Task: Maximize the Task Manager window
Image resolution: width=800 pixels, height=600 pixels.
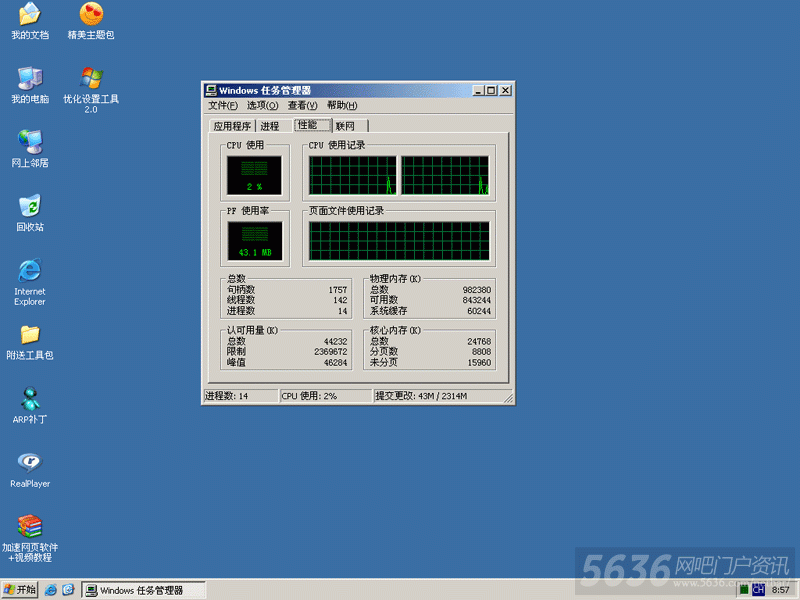Action: pos(491,91)
